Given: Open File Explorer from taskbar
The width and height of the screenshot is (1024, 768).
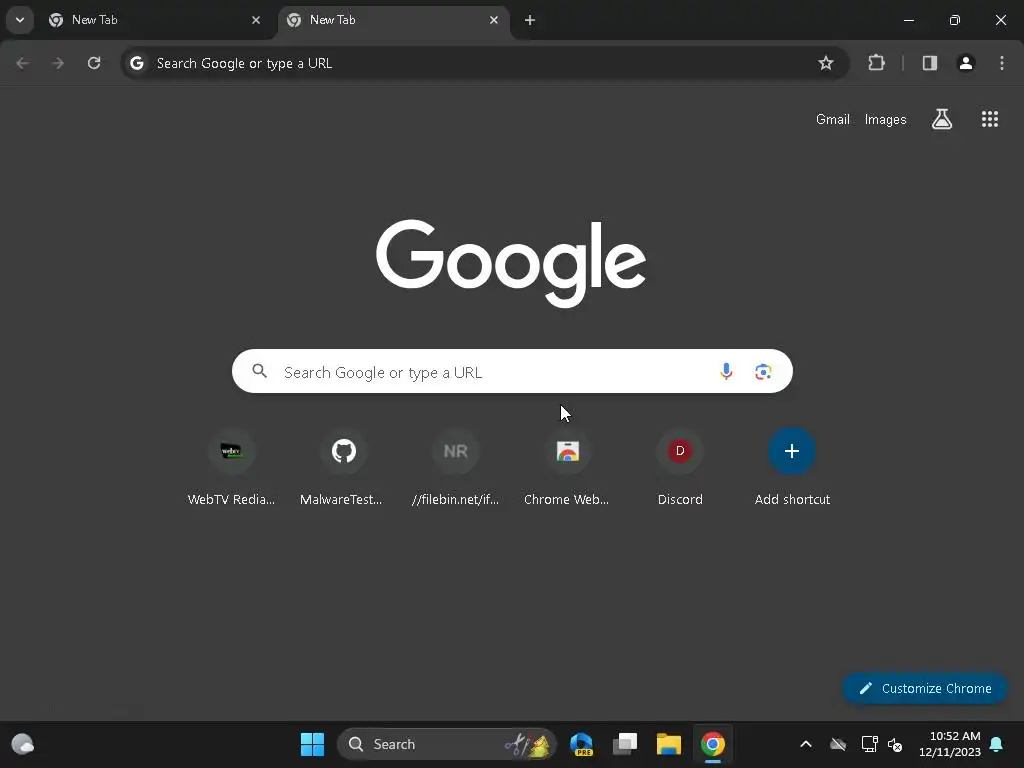Looking at the screenshot, I should click(669, 744).
